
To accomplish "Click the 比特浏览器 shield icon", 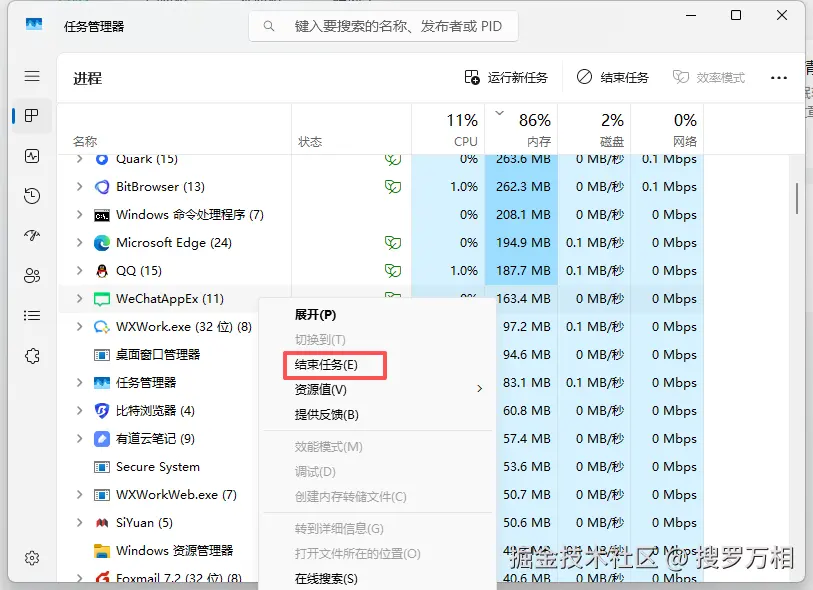I will point(102,411).
